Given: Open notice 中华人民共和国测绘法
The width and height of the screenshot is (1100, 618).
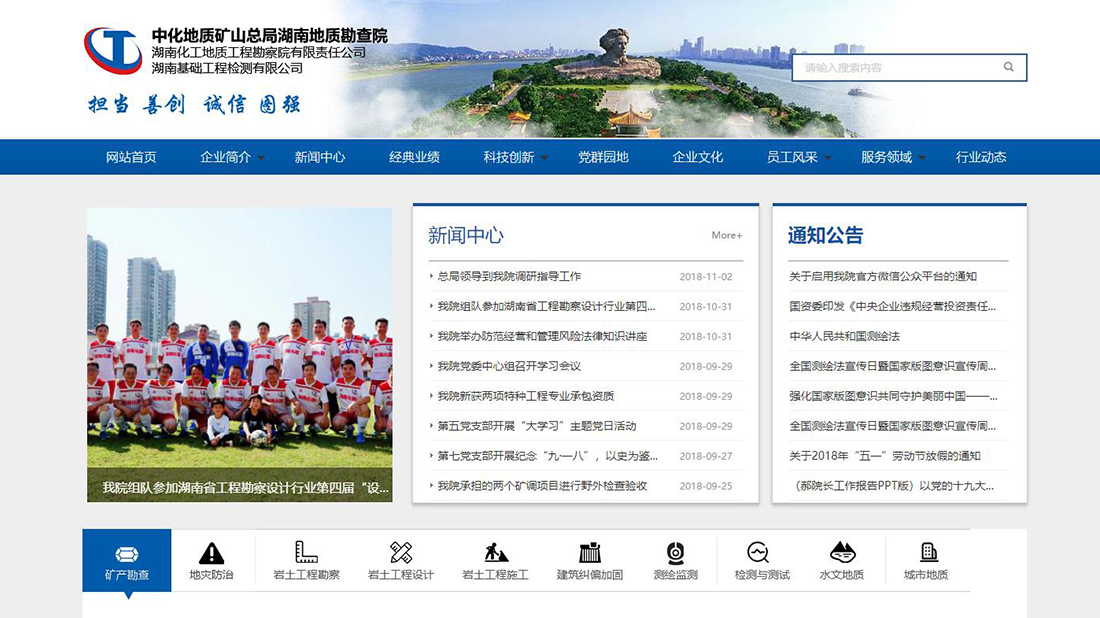Looking at the screenshot, I should pyautogui.click(x=845, y=337).
